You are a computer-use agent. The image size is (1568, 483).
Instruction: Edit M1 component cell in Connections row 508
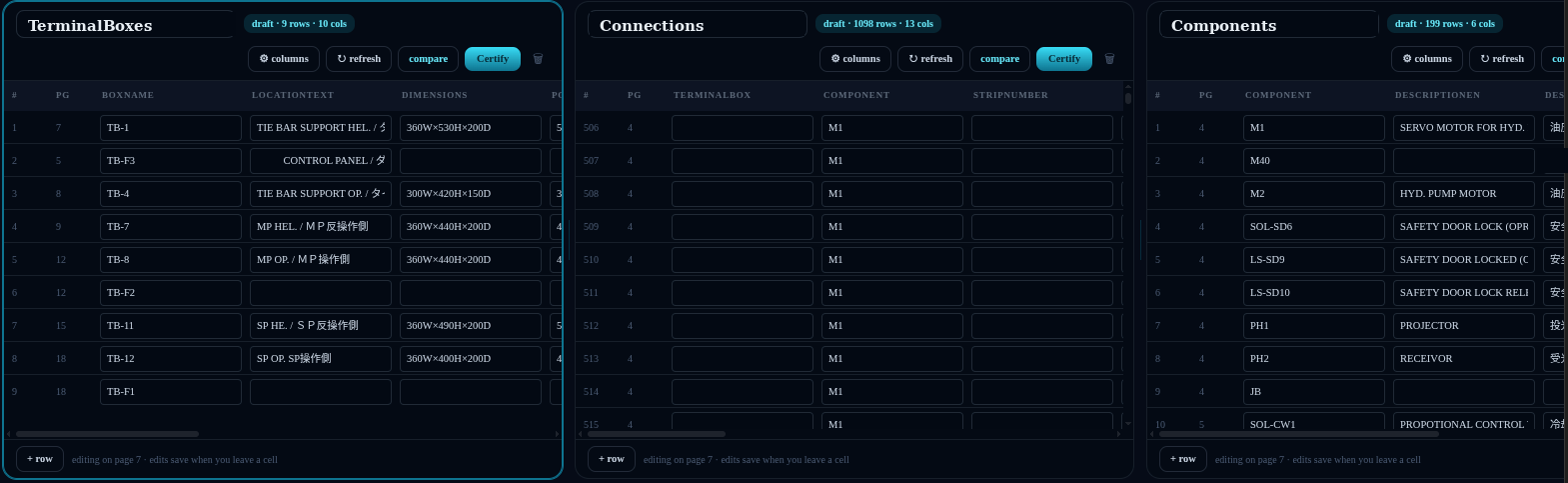tap(892, 194)
